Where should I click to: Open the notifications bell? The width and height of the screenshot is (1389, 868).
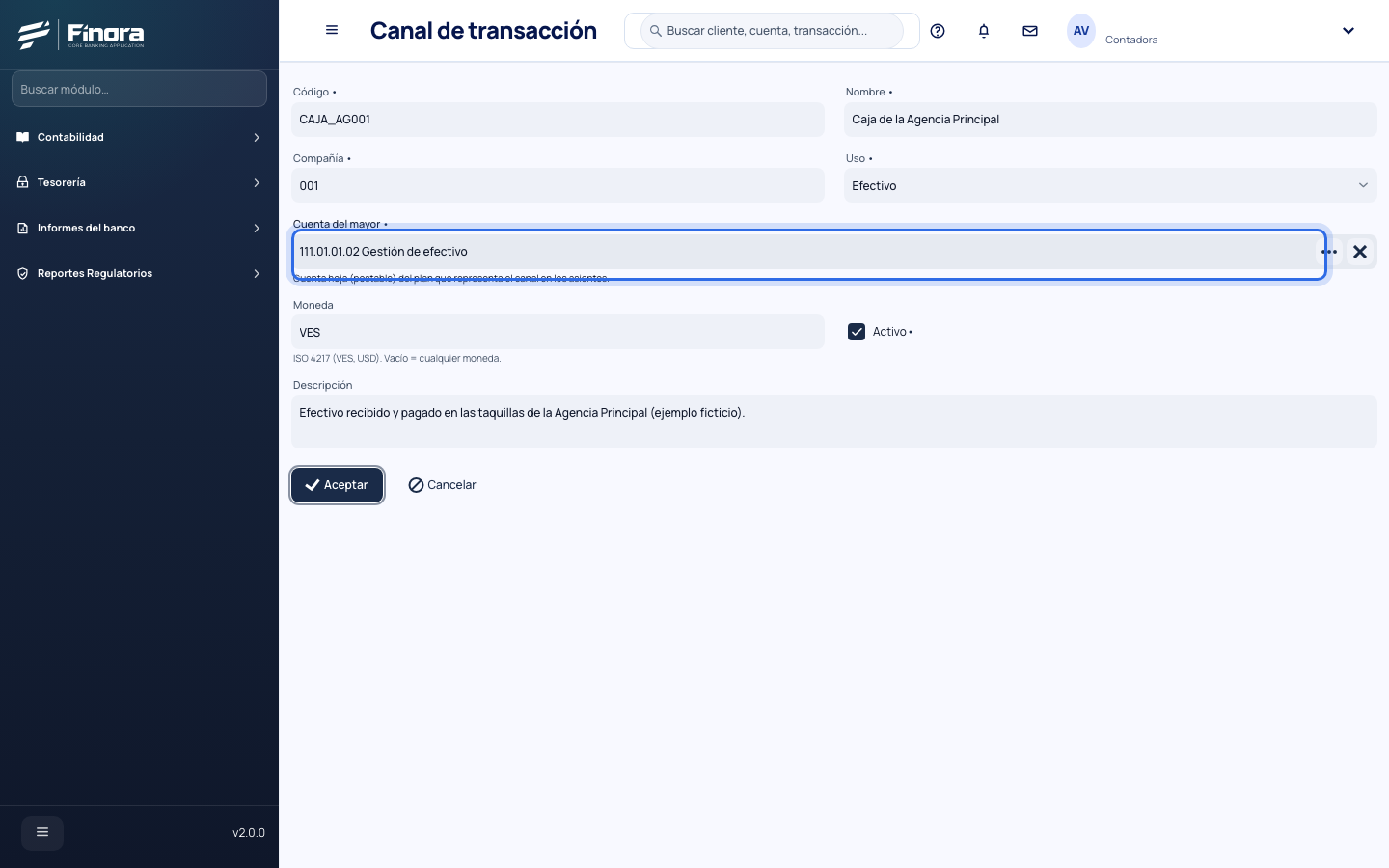click(984, 31)
